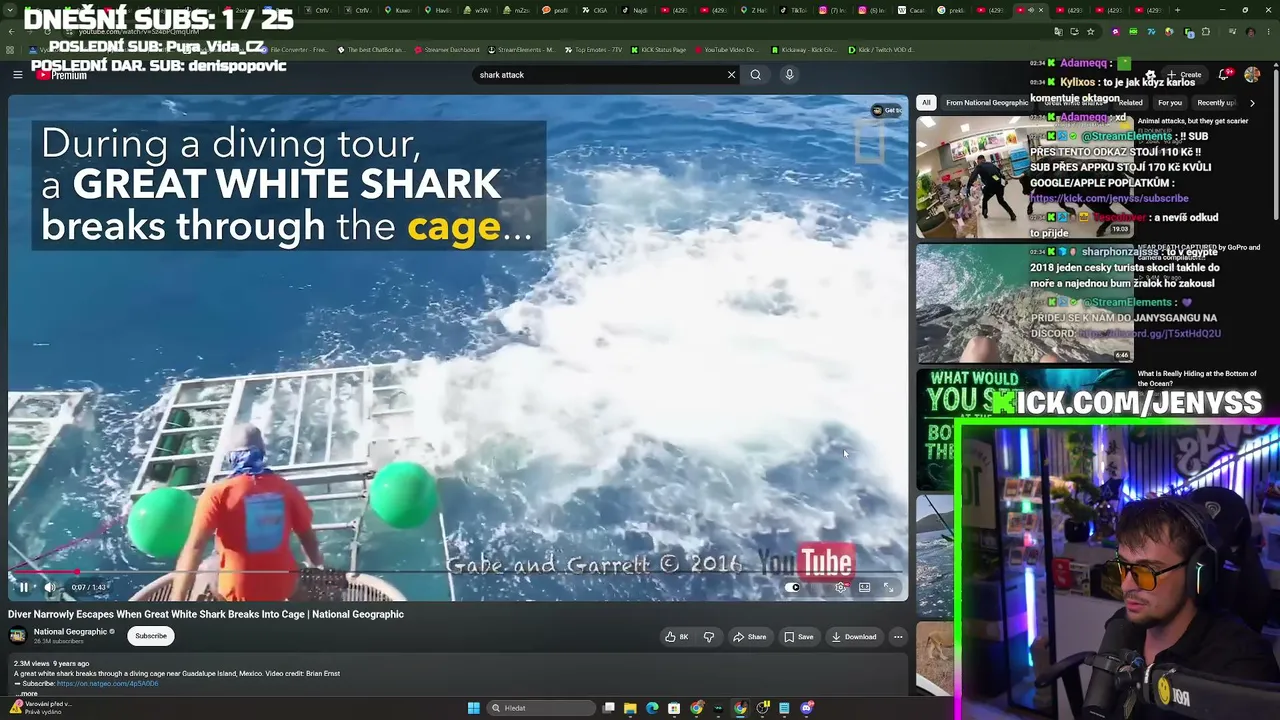Open the 19:03 store attack video thumbnail
The image size is (1280, 720).
pyautogui.click(x=1023, y=177)
